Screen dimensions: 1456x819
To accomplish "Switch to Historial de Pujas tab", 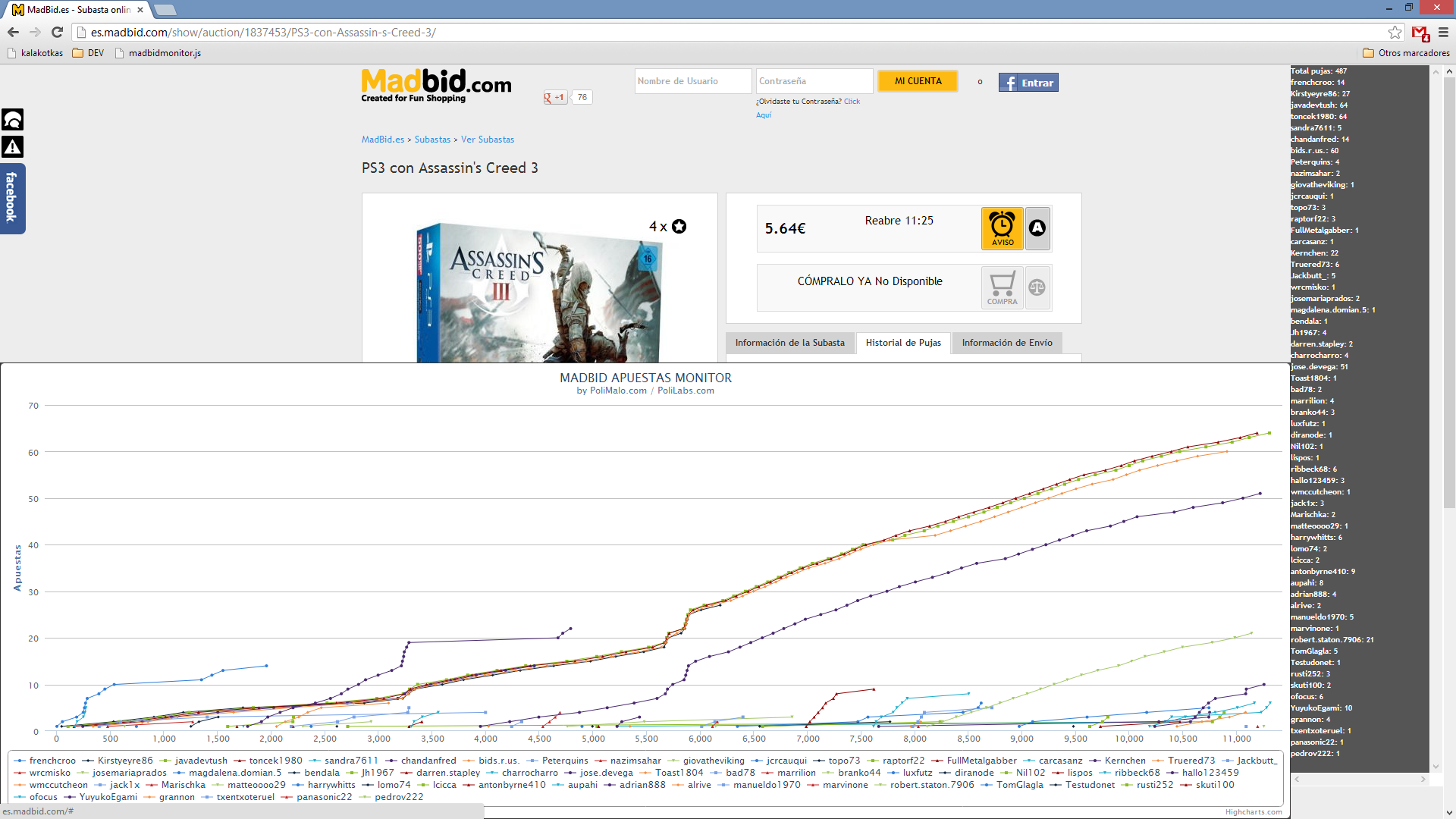I will click(903, 343).
